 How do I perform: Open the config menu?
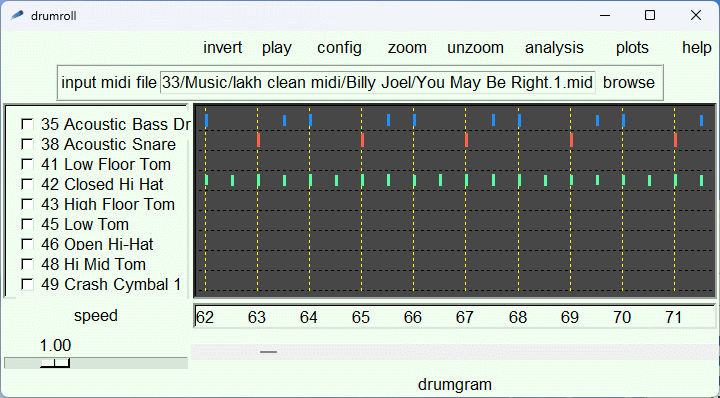[339, 48]
